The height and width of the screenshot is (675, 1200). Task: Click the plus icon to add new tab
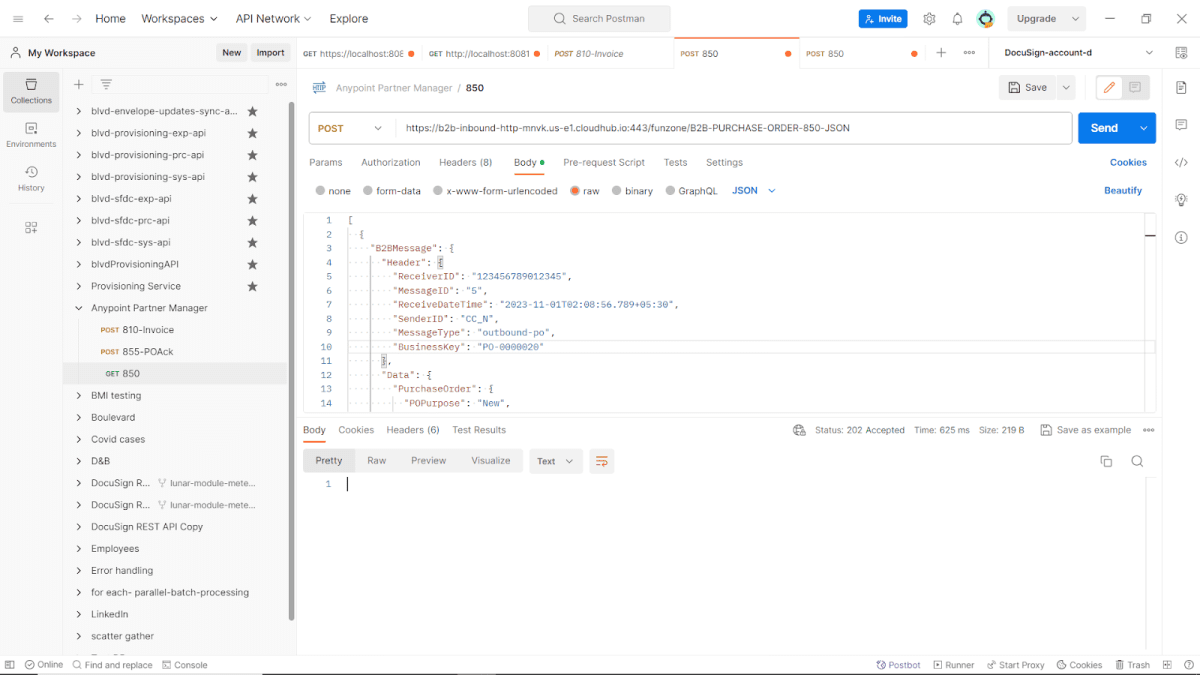[x=941, y=53]
